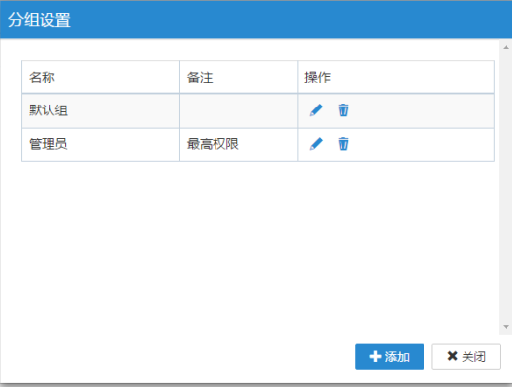Click the scrollbar up arrow
This screenshot has height=387, width=512.
tap(506, 47)
